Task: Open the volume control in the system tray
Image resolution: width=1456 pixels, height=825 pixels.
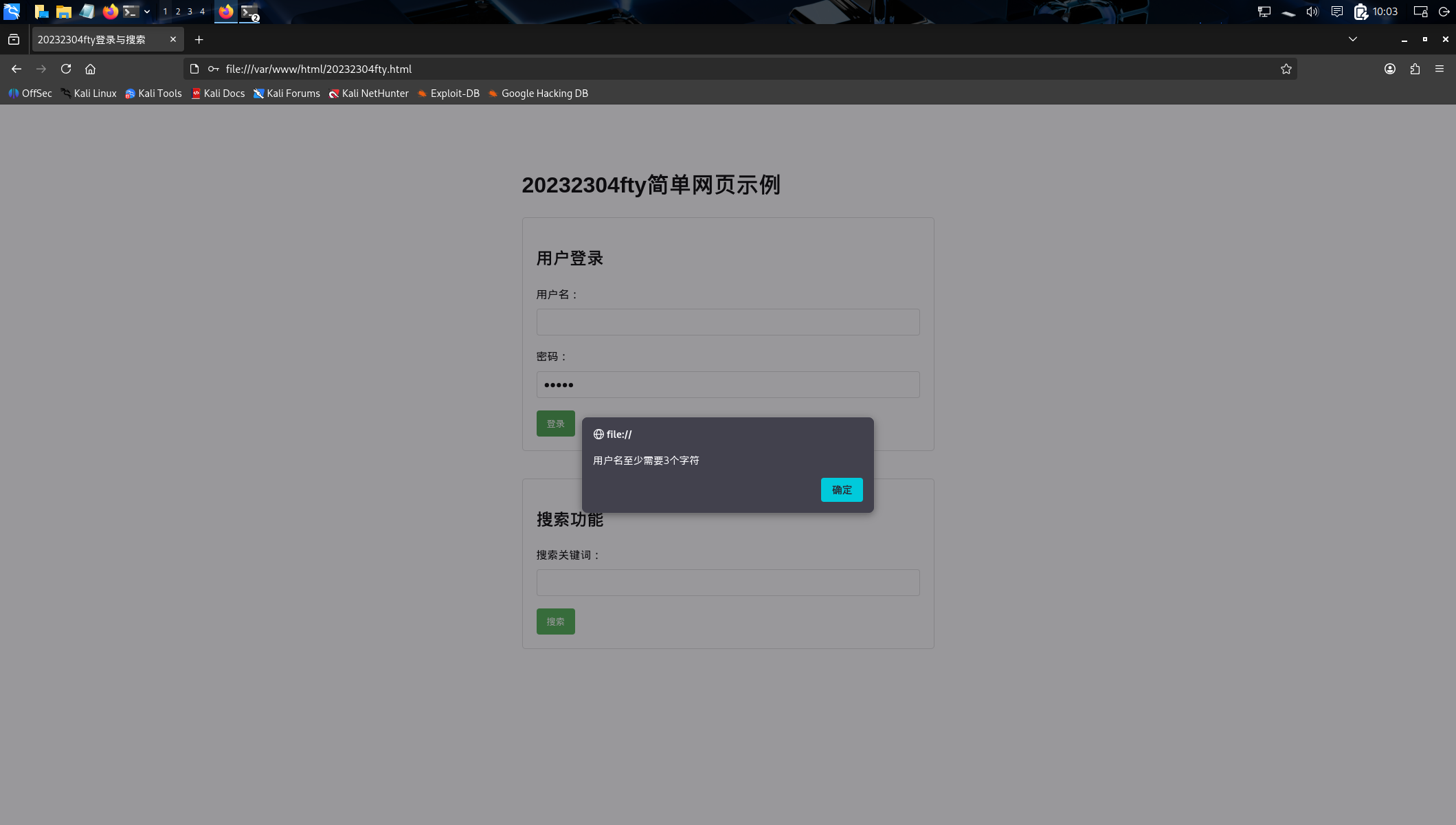Action: click(1312, 12)
